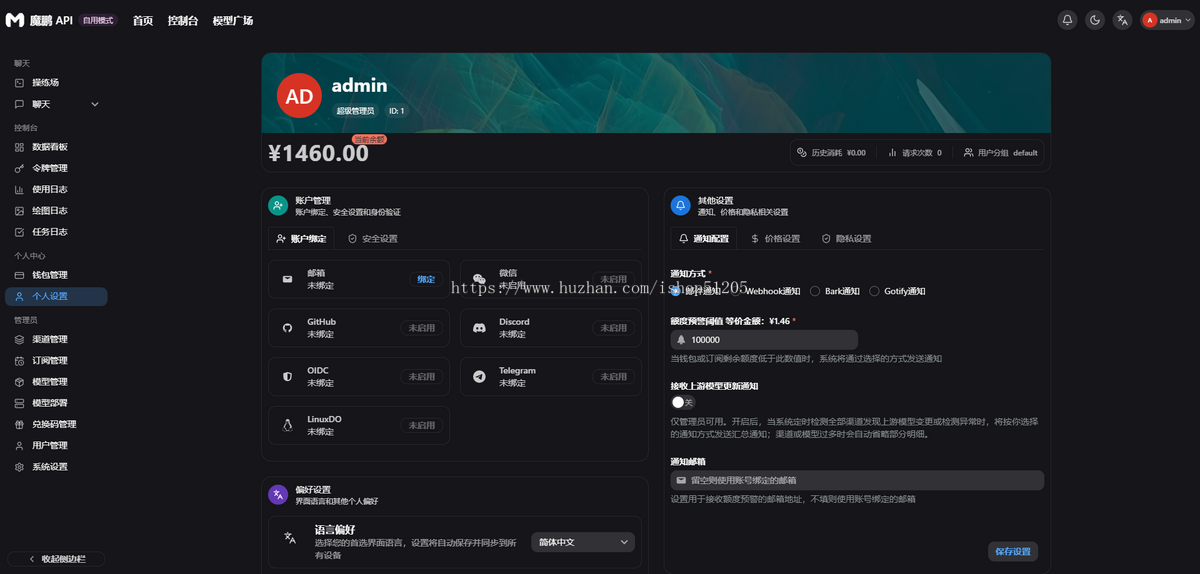
Task: Click the key icon for 令牌管理
Action: pos(19,168)
